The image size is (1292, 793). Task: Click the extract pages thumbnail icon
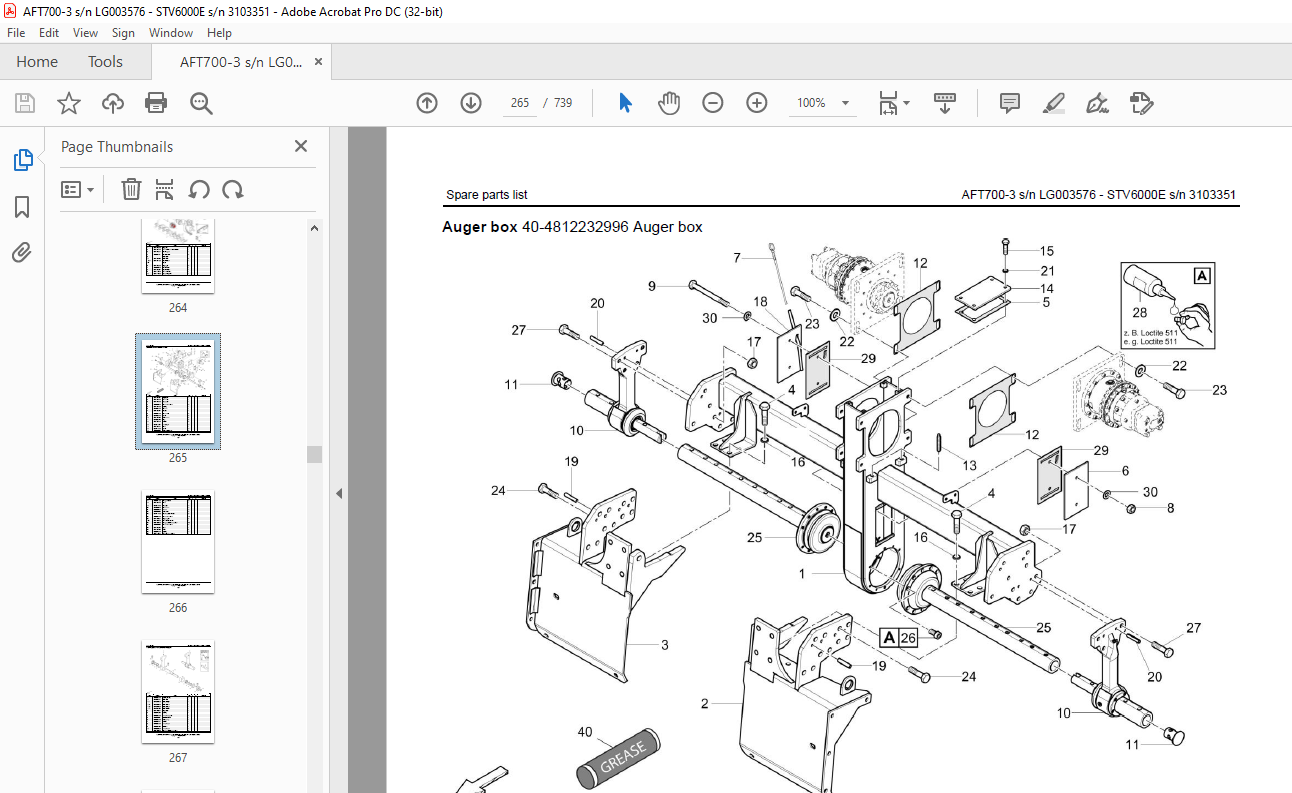(x=165, y=189)
